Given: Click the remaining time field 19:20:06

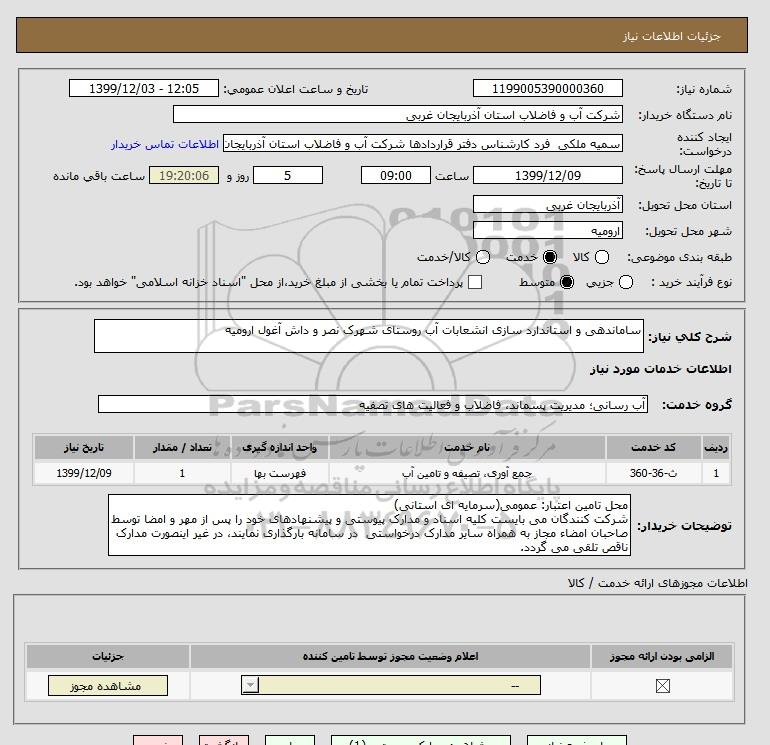Looking at the screenshot, I should point(184,175).
